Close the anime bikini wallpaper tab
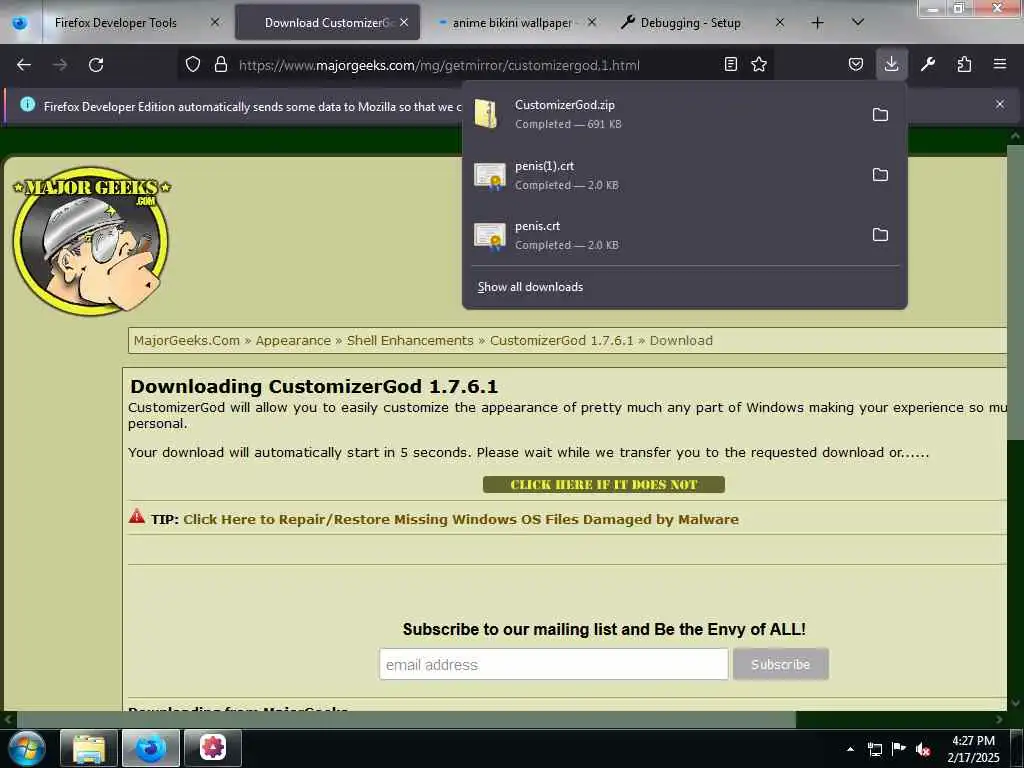The image size is (1024, 768). pyautogui.click(x=592, y=22)
